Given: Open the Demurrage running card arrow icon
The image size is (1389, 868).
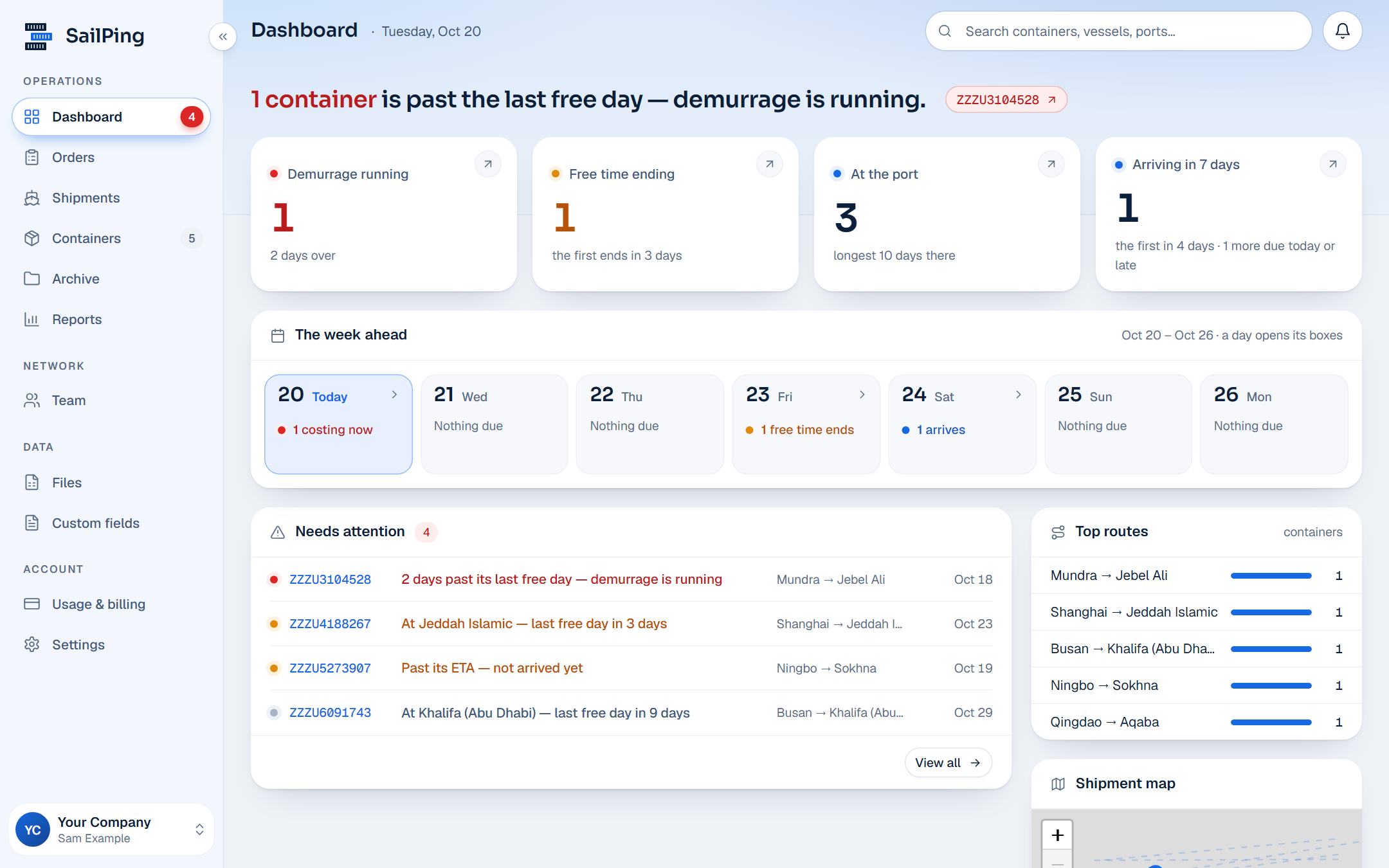Looking at the screenshot, I should [x=488, y=165].
